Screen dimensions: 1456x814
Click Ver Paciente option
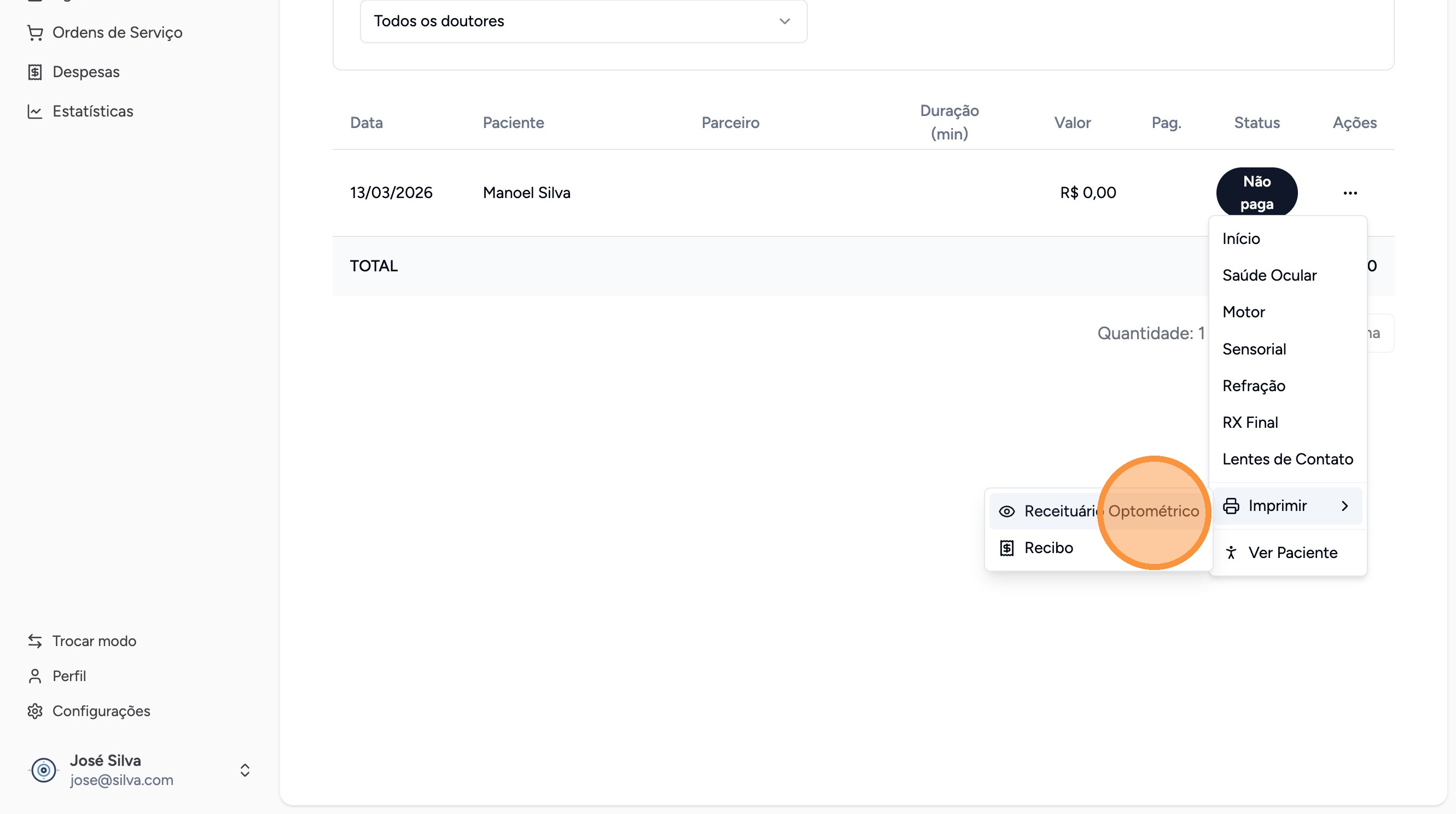coord(1292,553)
